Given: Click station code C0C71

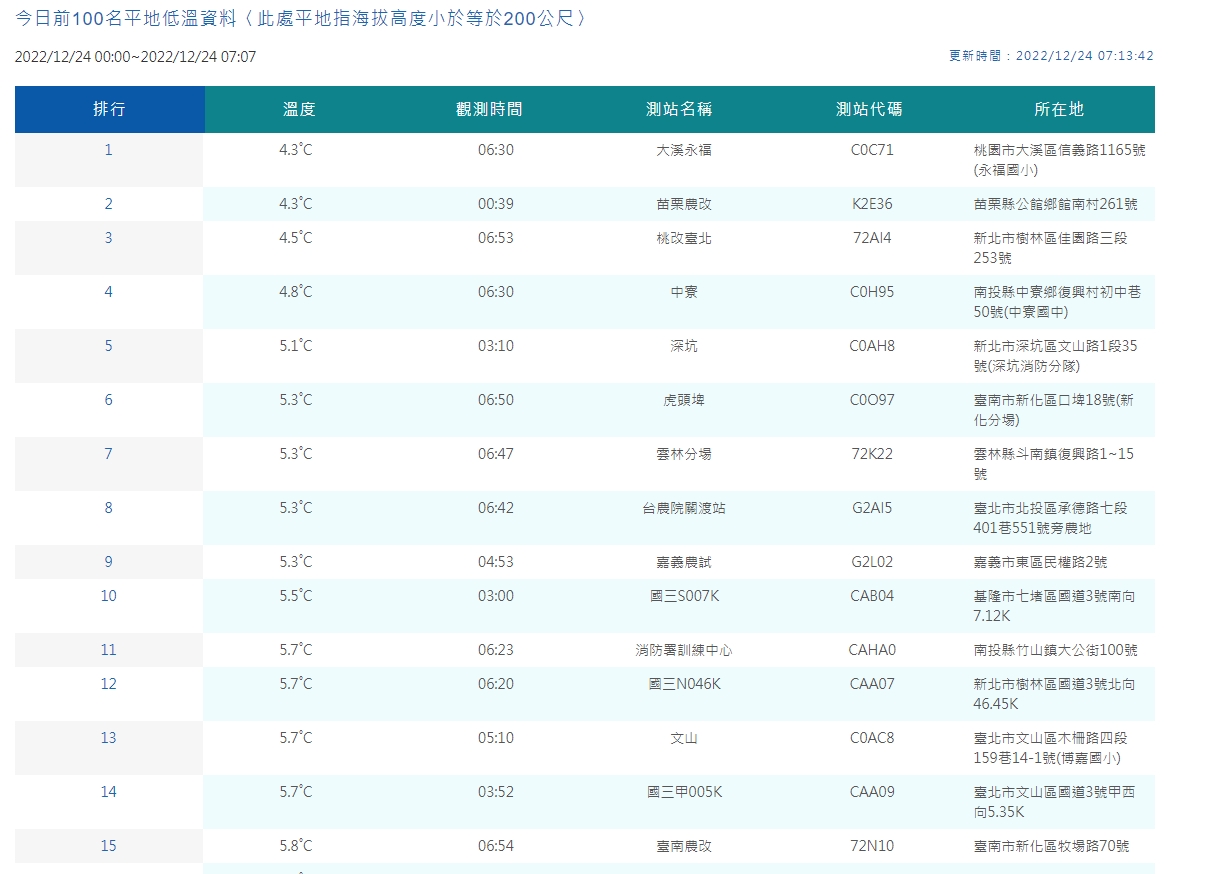Looking at the screenshot, I should [x=872, y=150].
